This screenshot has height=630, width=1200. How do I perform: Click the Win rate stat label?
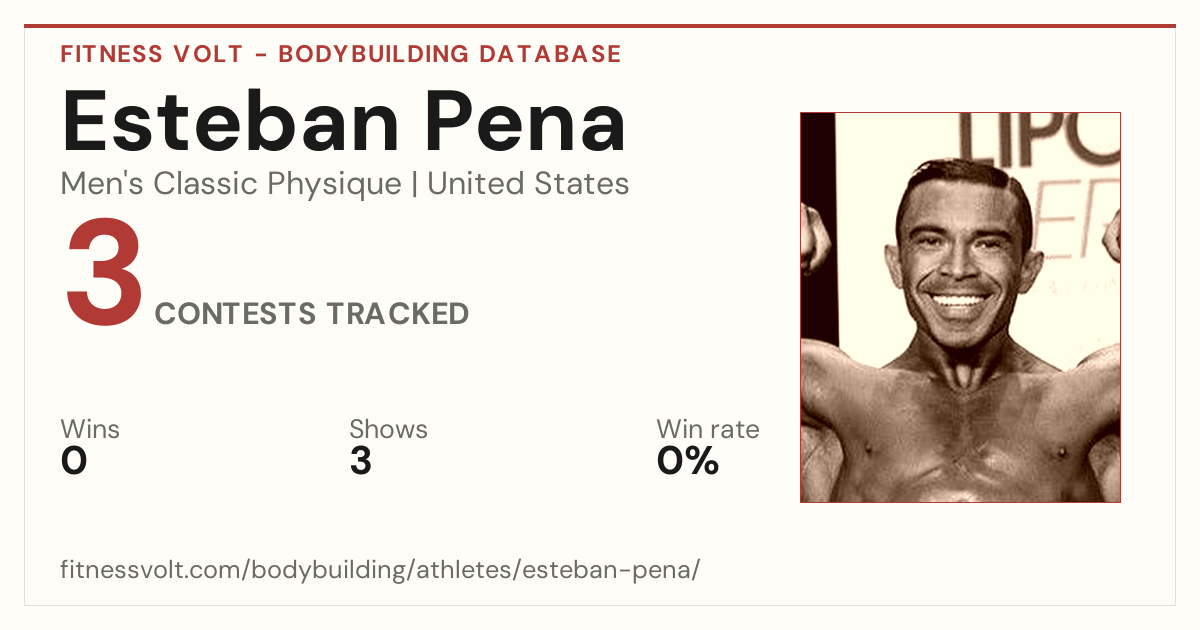pos(708,430)
